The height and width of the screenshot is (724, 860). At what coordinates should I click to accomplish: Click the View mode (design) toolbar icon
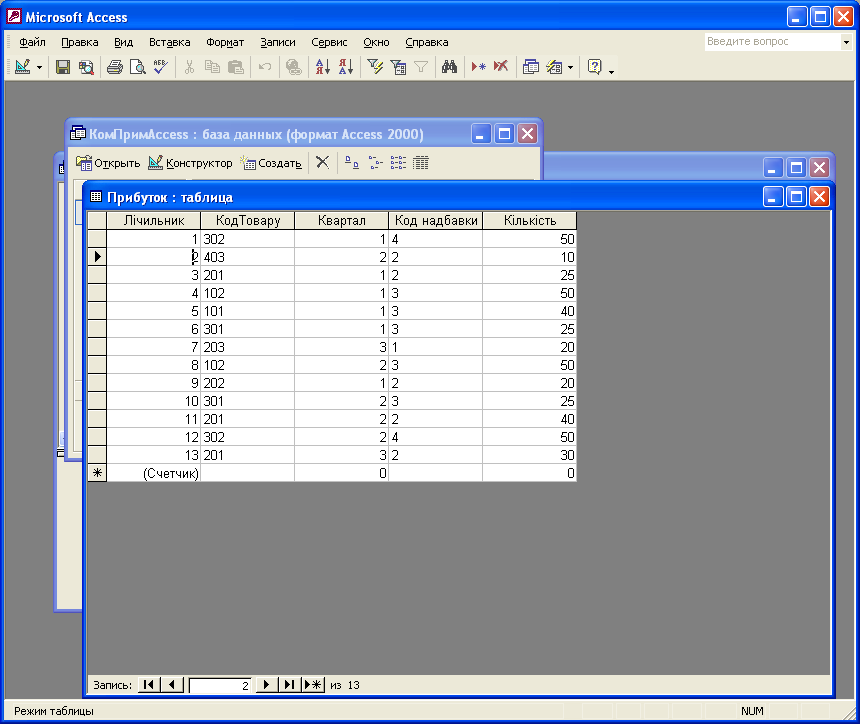click(x=22, y=67)
